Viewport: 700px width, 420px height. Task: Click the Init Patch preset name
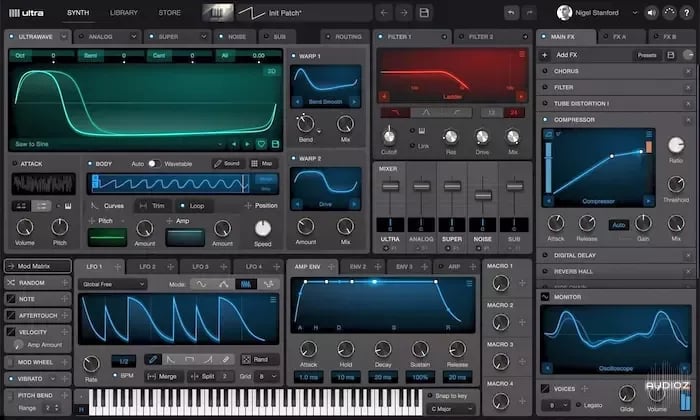[x=285, y=13]
